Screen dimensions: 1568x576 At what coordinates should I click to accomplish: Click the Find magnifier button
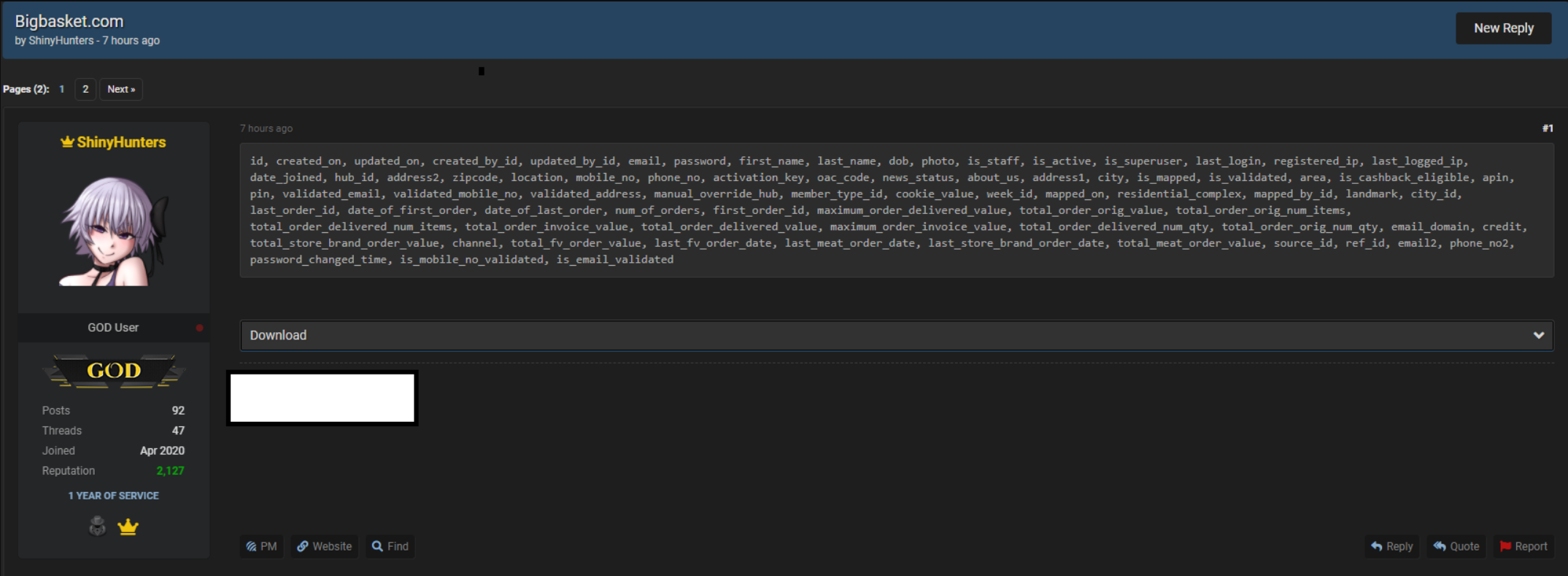[x=390, y=546]
